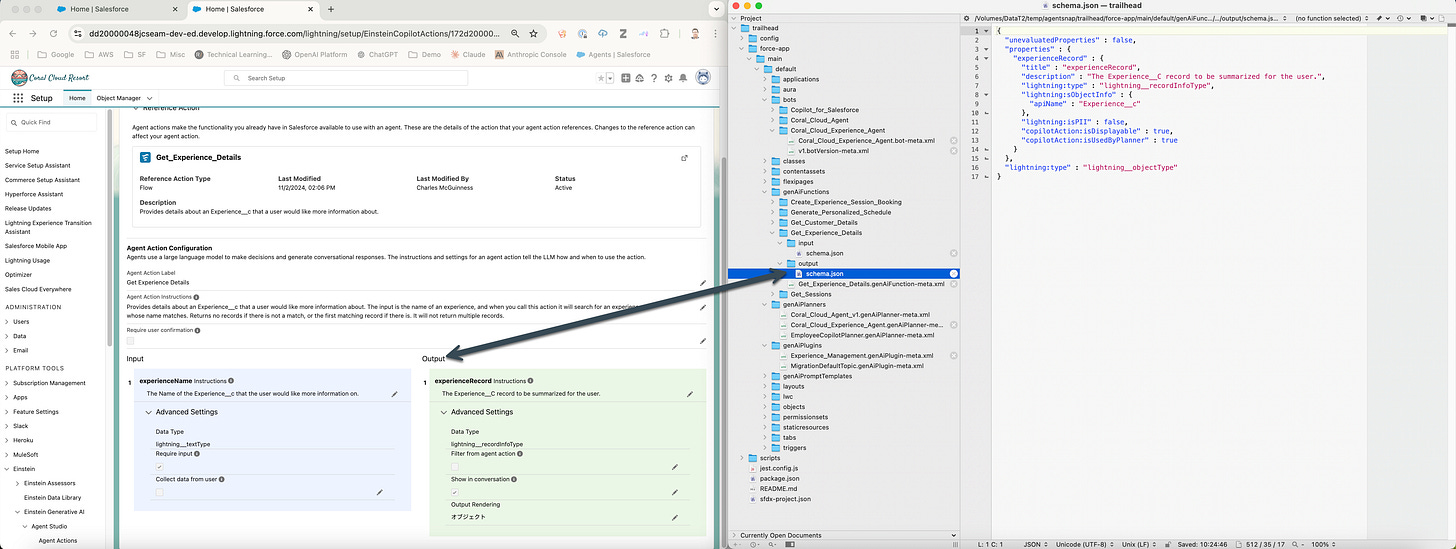Click the Chrome address bar URL
This screenshot has height=549, width=1456.
coord(294,33)
